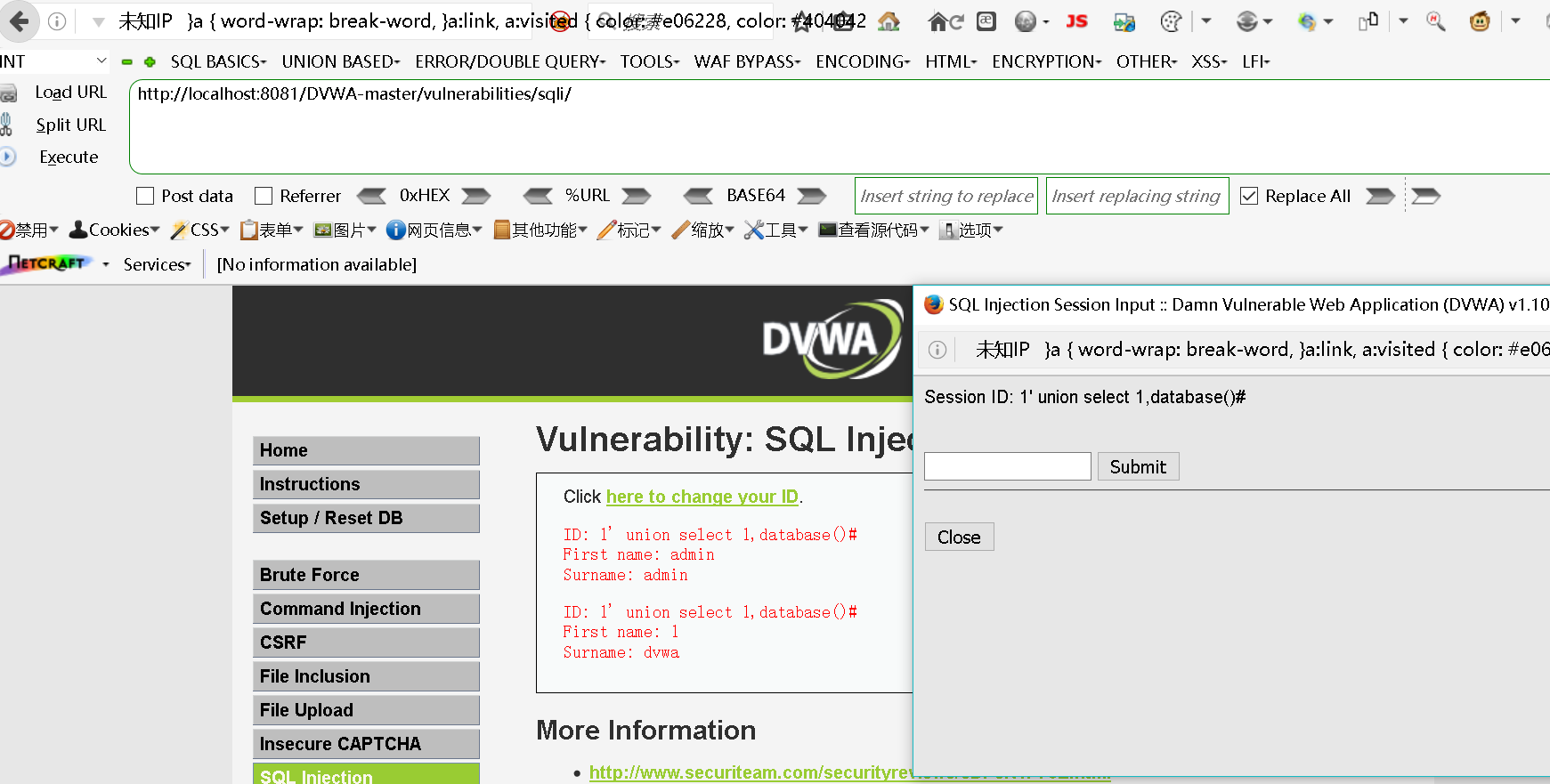Click the browser back arrow button
This screenshot has height=784, width=1550.
point(19,21)
